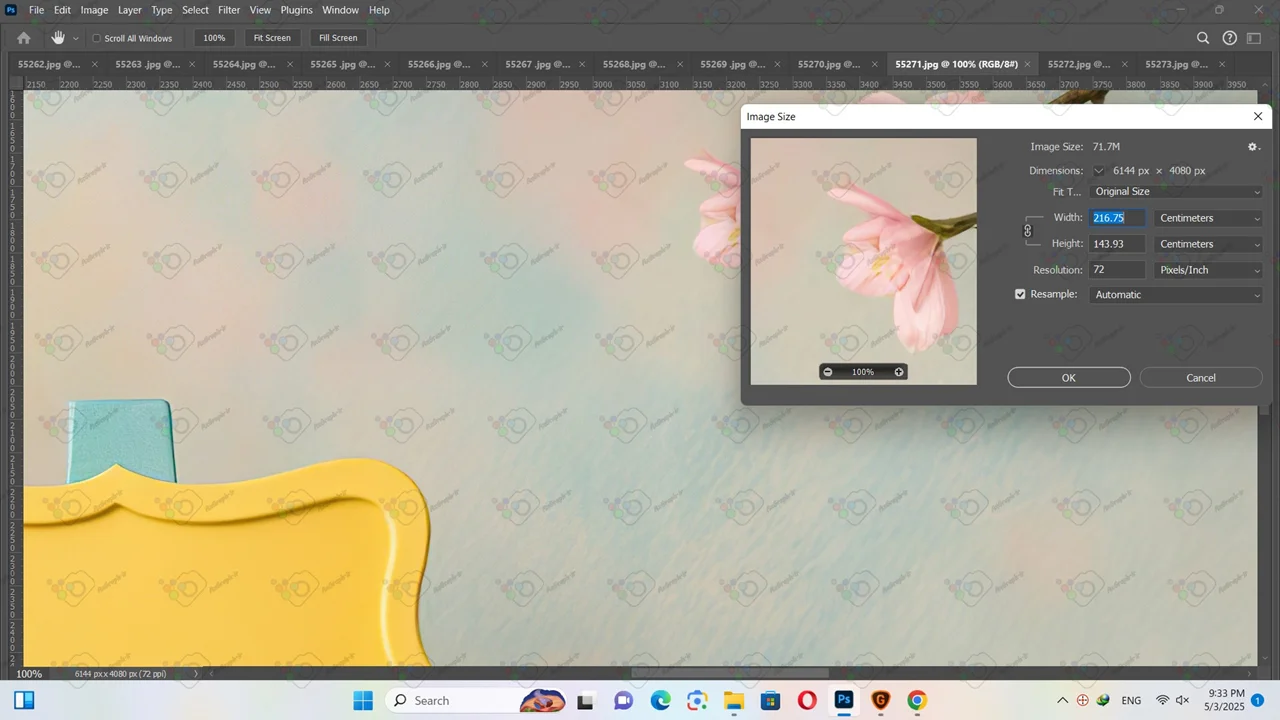
Task: Open the Discover help icon
Action: pyautogui.click(x=1230, y=38)
